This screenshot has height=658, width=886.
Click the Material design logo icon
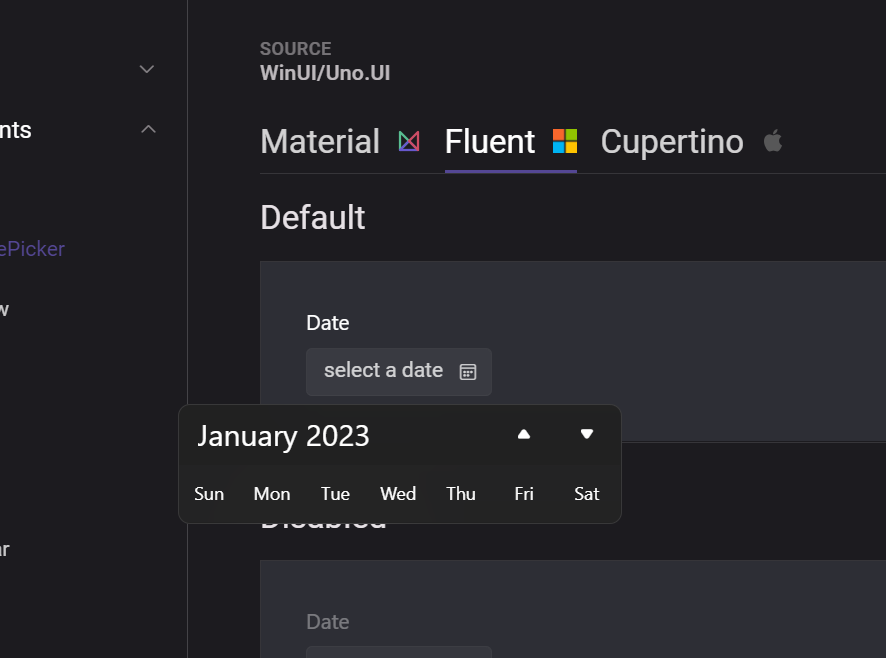click(408, 141)
